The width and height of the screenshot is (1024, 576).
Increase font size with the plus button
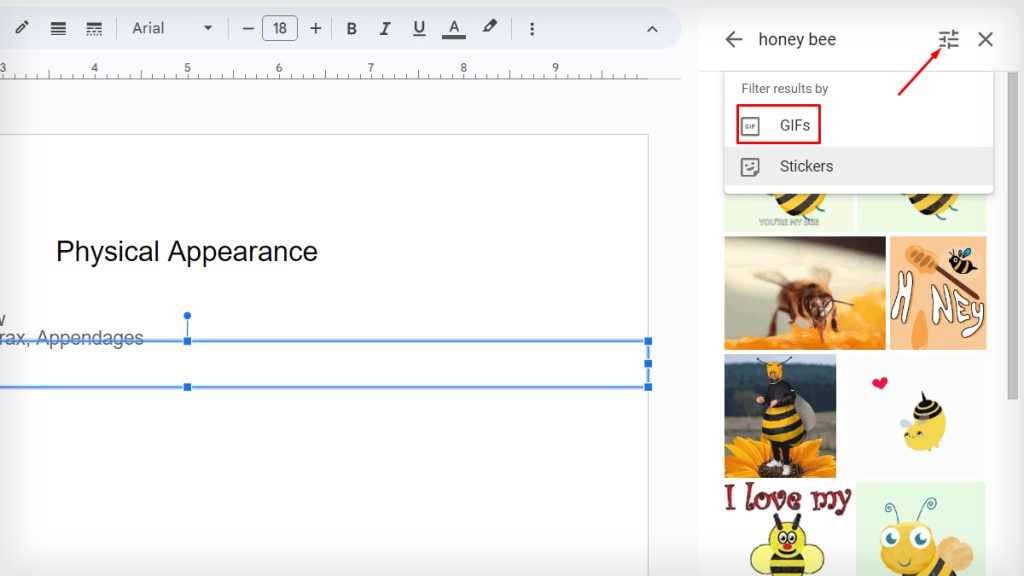(x=314, y=28)
